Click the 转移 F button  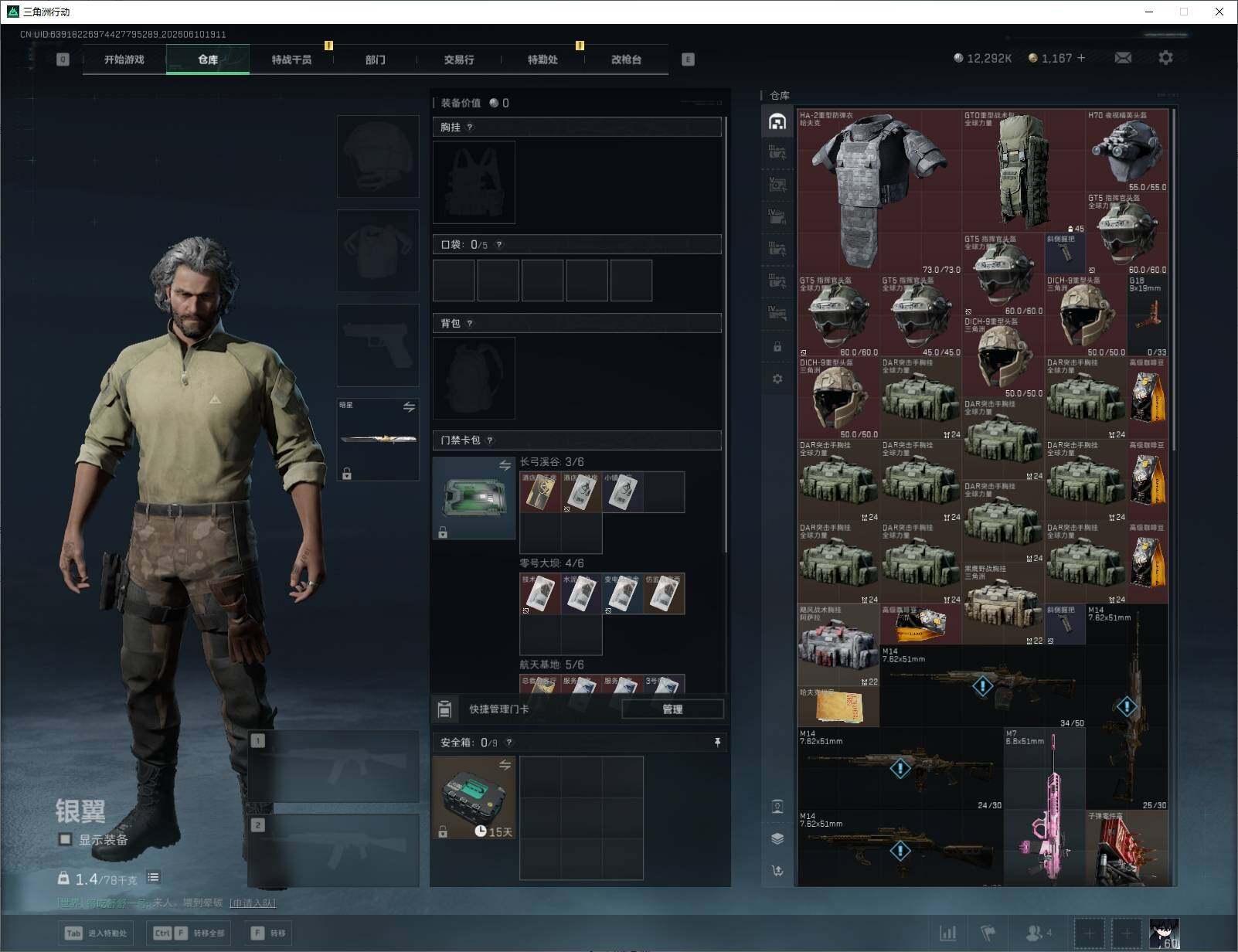point(269,933)
